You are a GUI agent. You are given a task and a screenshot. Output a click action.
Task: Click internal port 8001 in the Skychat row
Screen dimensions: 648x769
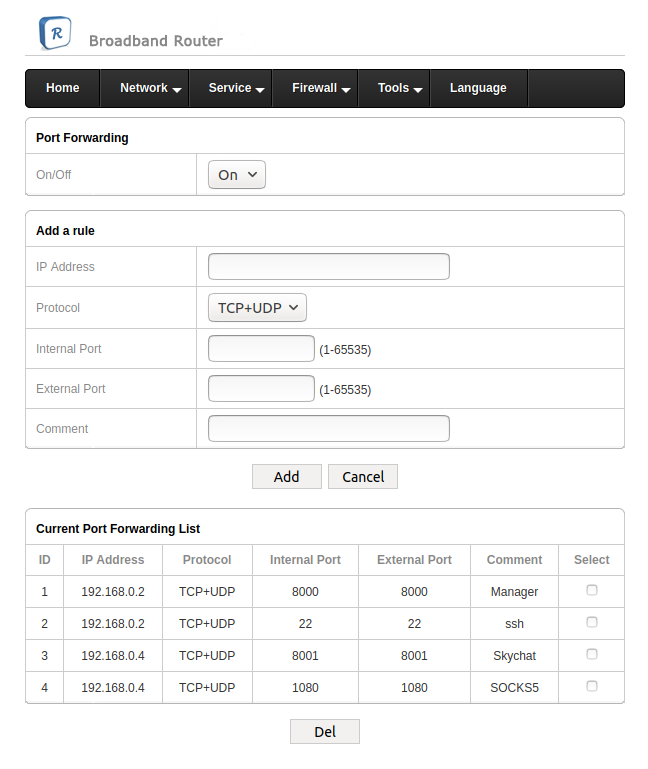click(305, 656)
